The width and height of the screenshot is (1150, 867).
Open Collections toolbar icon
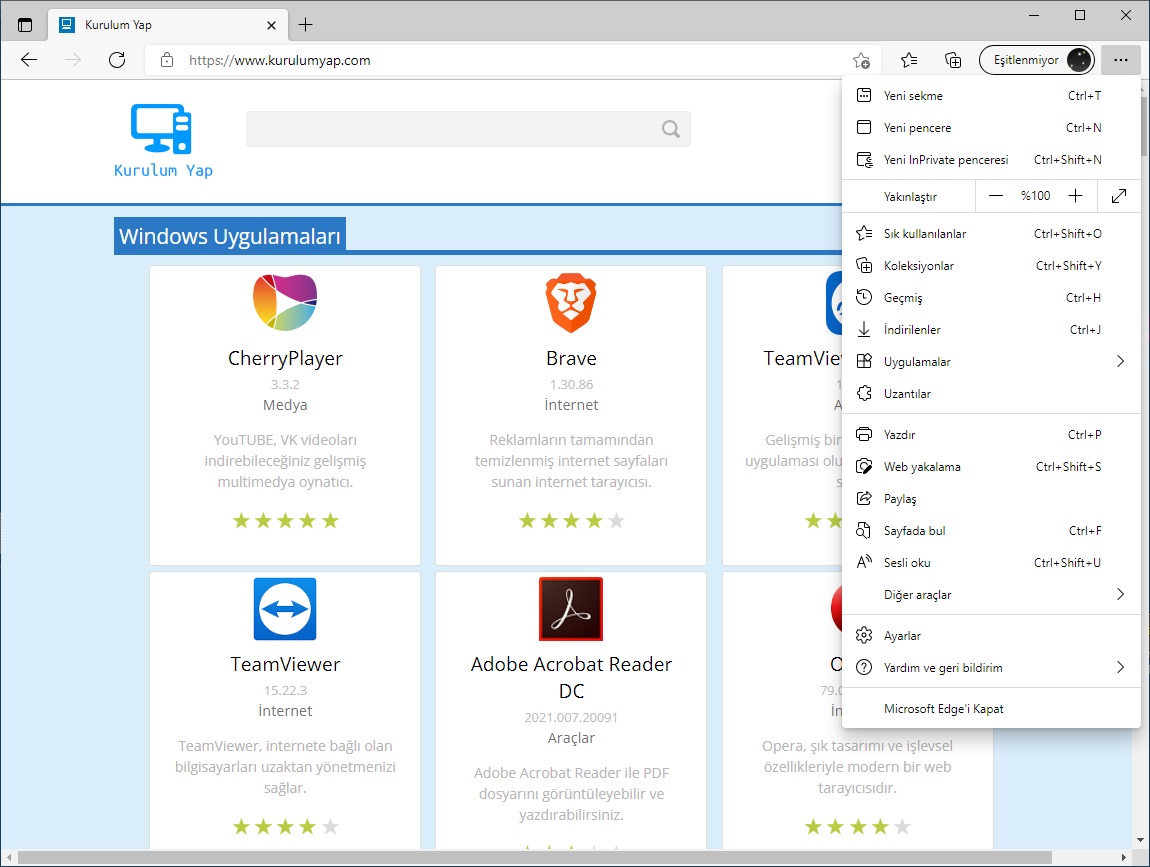click(x=953, y=60)
